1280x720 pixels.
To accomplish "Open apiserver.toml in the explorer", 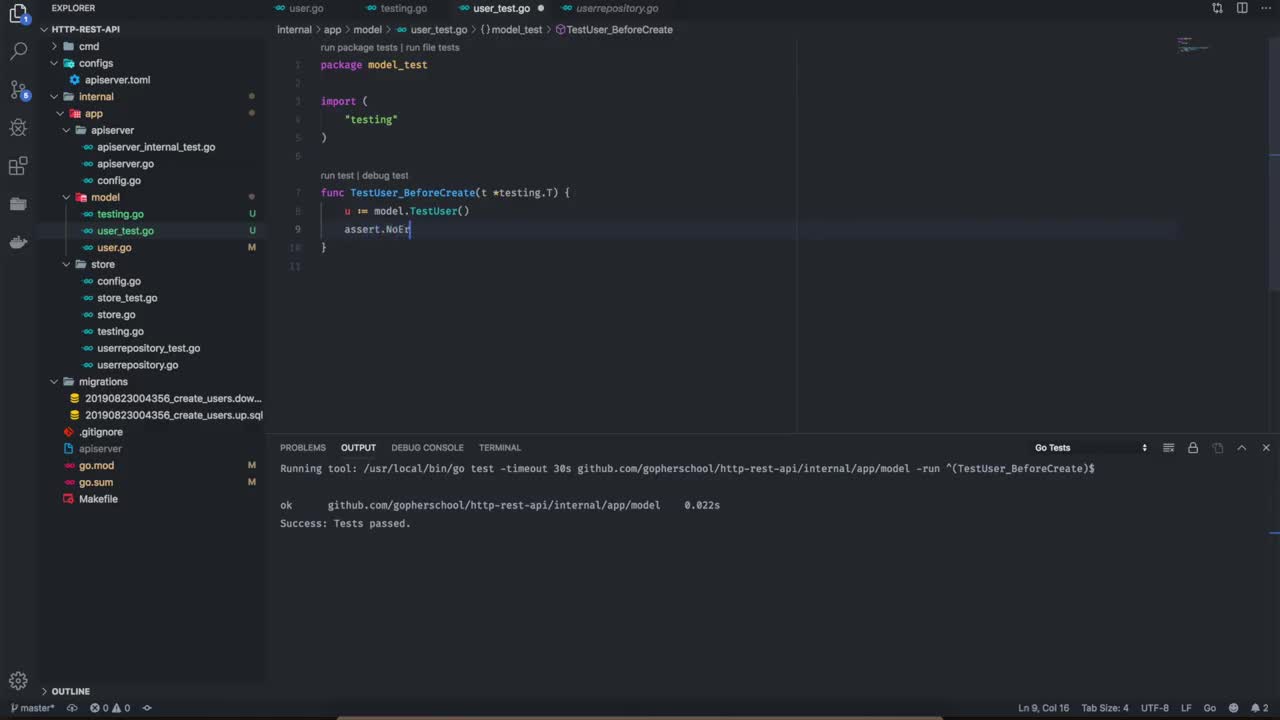I will [117, 80].
